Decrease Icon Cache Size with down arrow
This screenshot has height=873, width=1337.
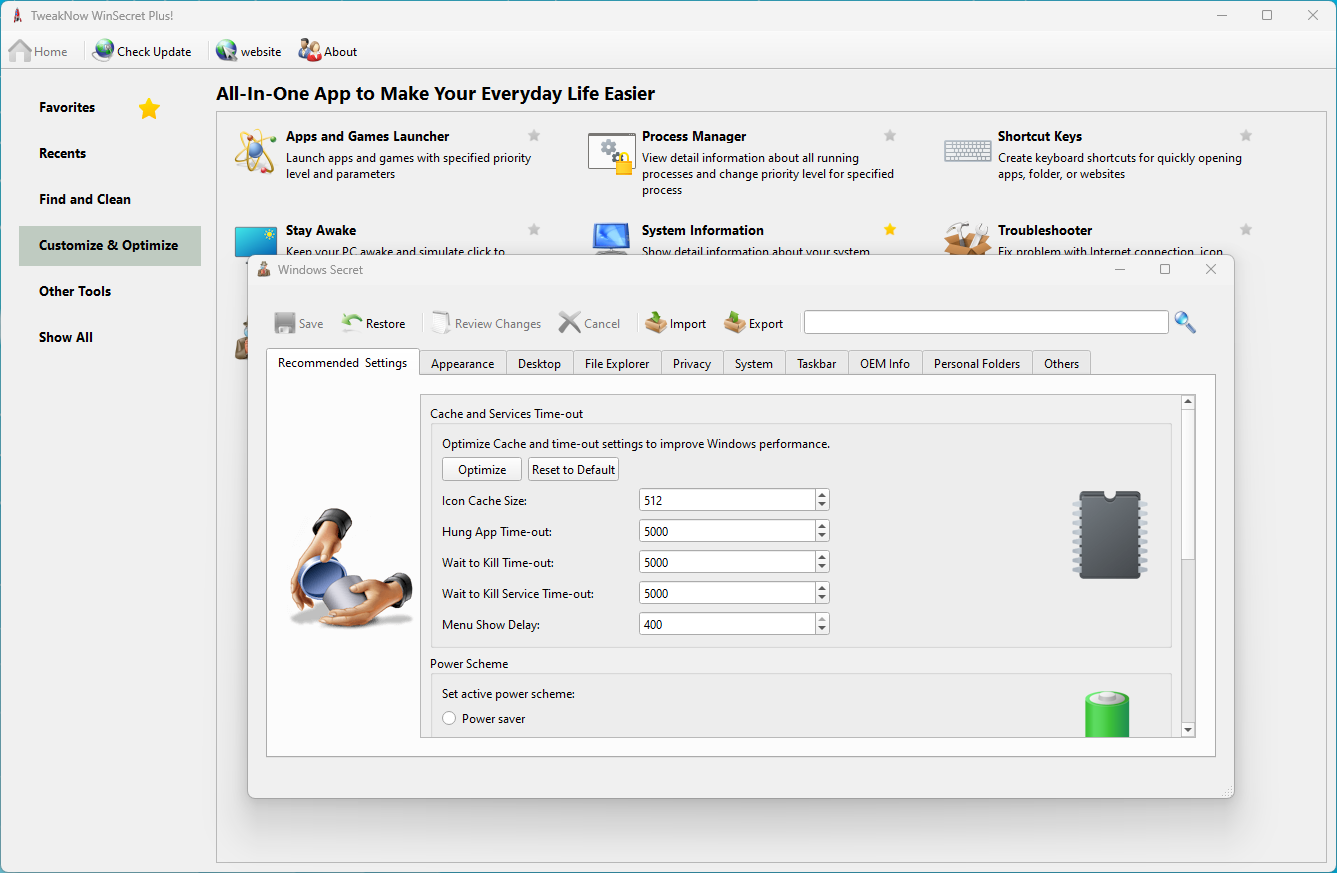click(822, 506)
